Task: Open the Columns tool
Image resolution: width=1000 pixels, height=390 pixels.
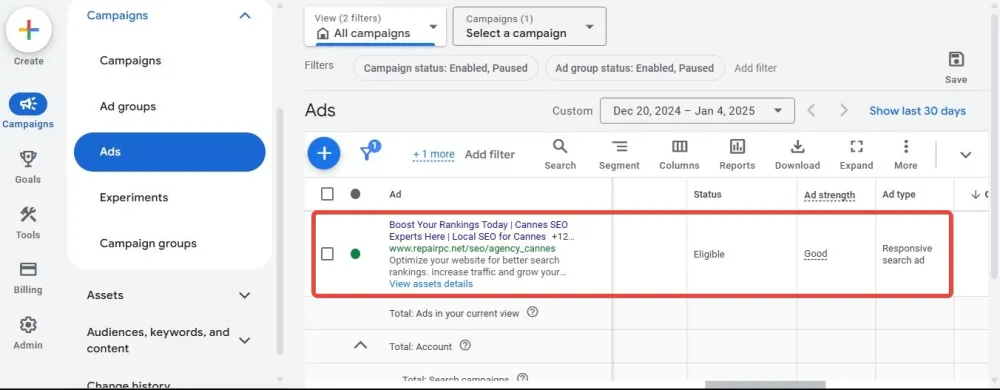Action: coord(679,155)
